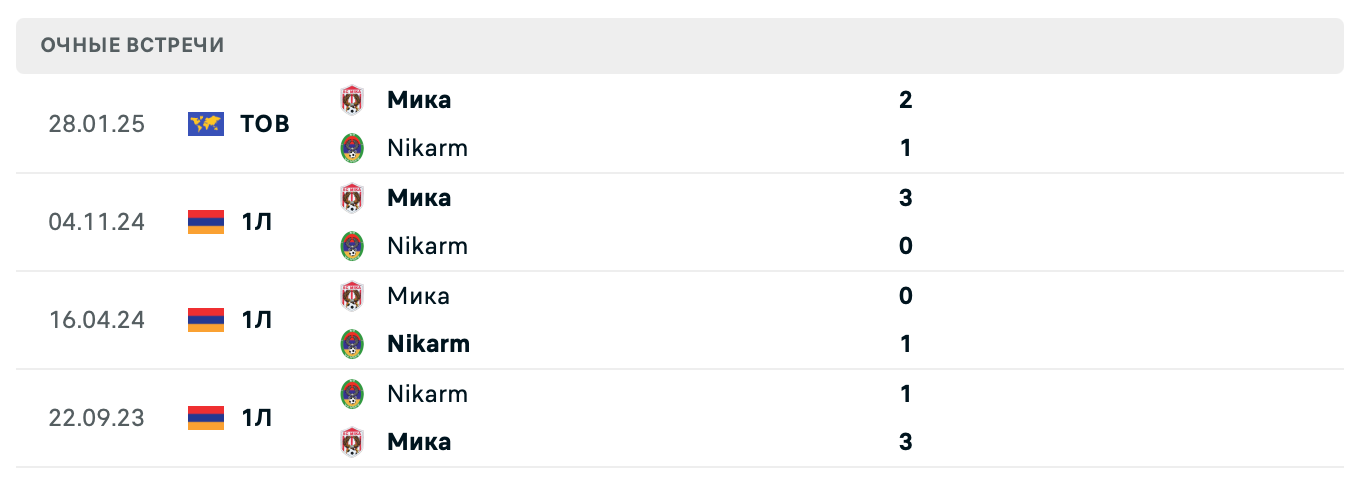Click the 22.09.23 match date
This screenshot has width=1358, height=484.
(96, 418)
